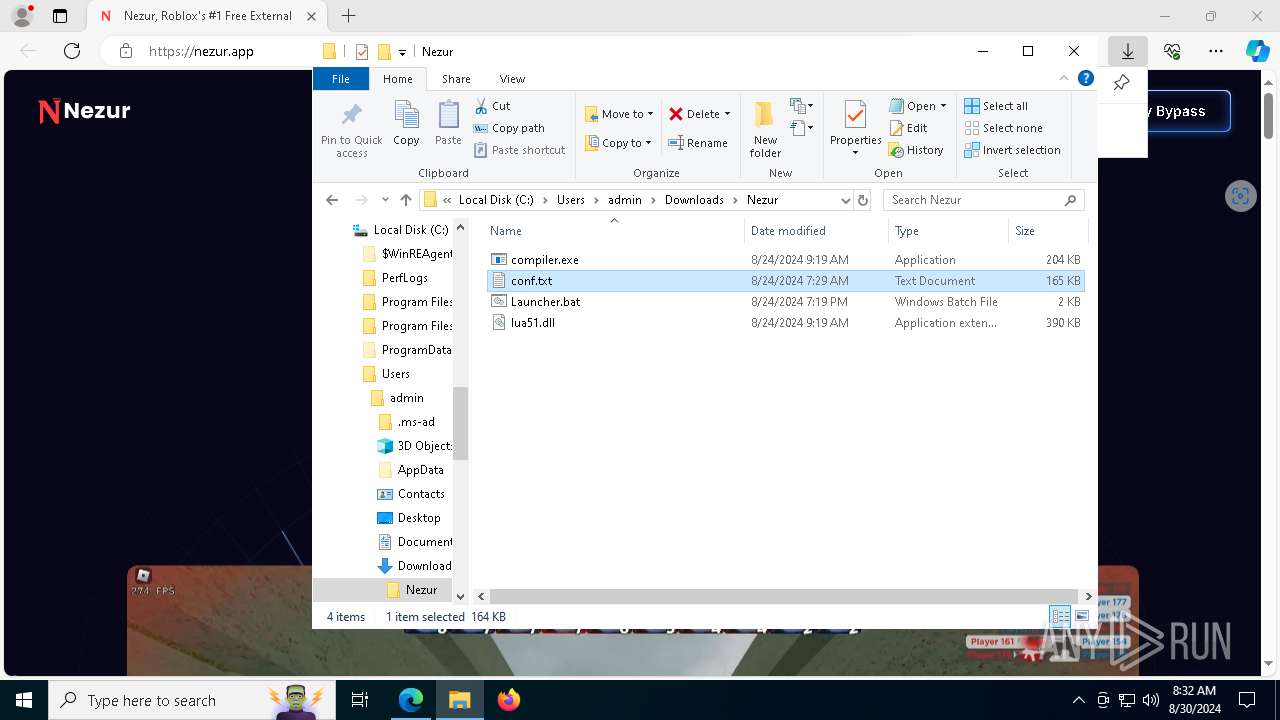Switch to Large icons view layout
This screenshot has height=720, width=1280.
pos(1081,617)
